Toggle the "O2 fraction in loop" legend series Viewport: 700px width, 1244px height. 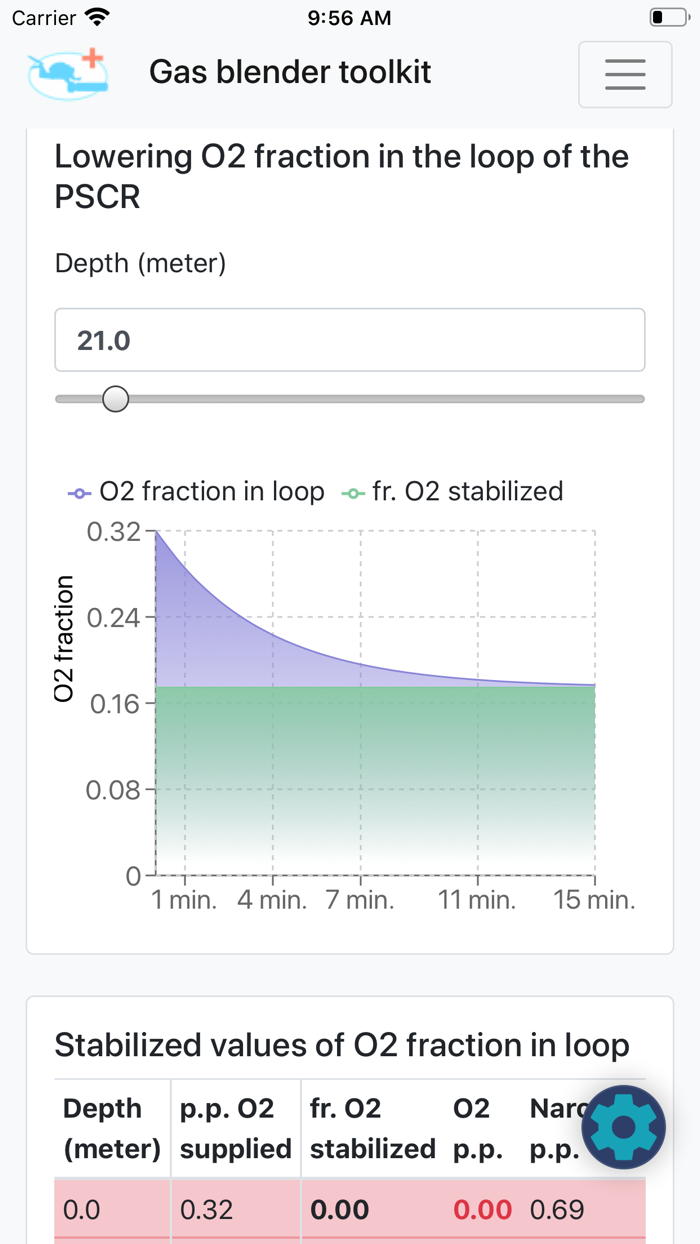(196, 492)
